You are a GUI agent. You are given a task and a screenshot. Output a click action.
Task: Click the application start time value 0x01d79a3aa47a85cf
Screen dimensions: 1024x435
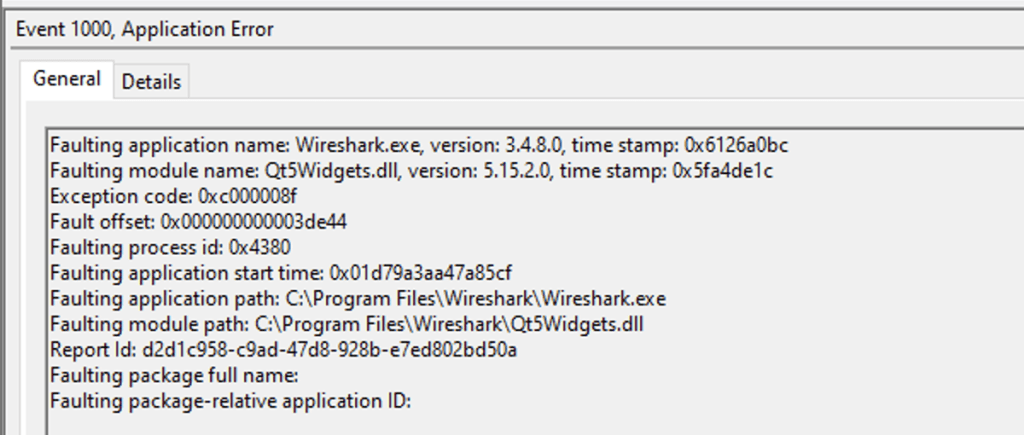pos(421,273)
